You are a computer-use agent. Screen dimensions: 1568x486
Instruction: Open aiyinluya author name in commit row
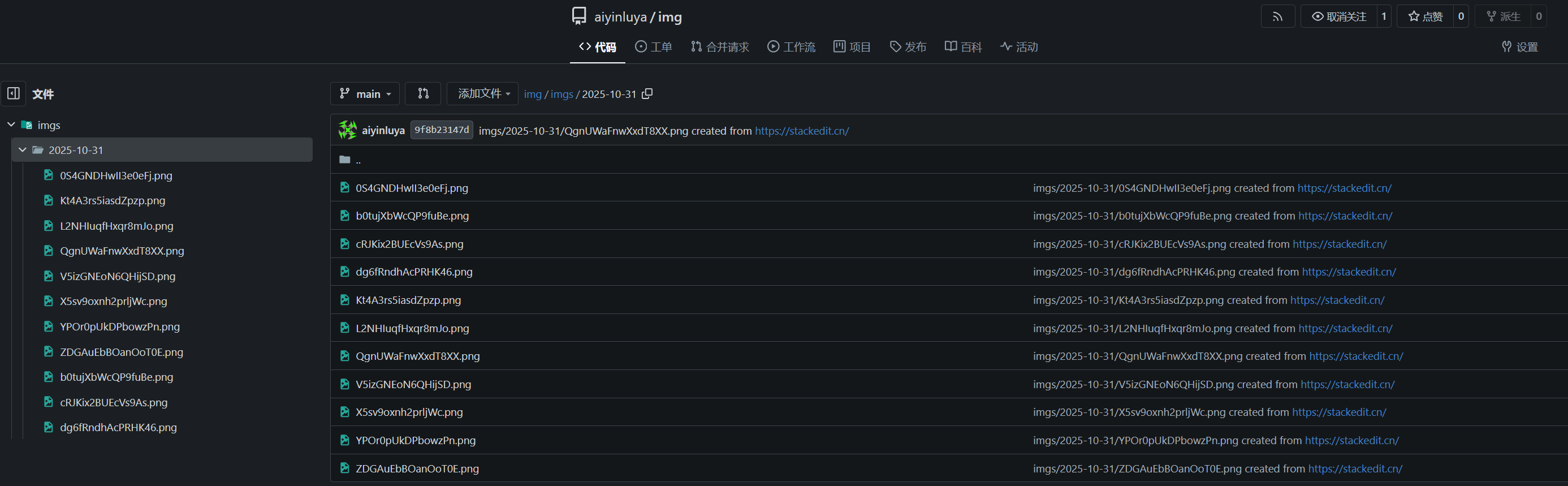coord(383,130)
